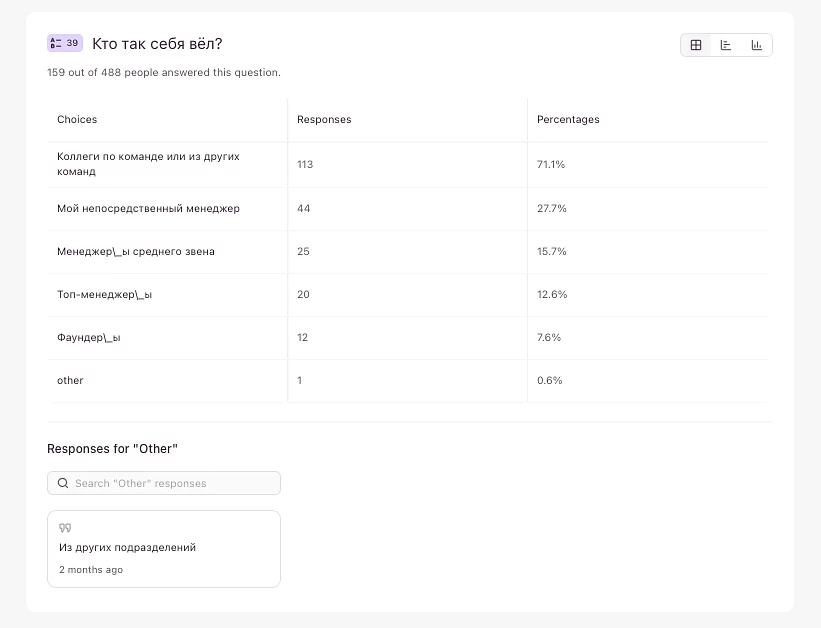The width and height of the screenshot is (821, 628).
Task: Switch to horizontal bar chart view
Action: point(726,45)
